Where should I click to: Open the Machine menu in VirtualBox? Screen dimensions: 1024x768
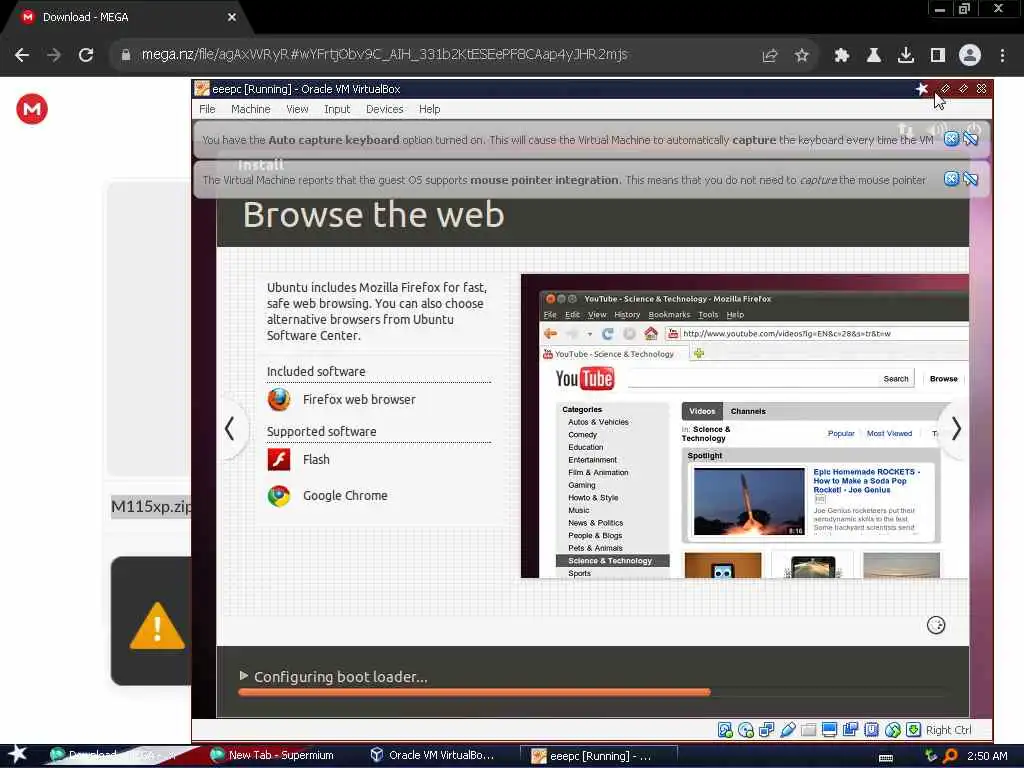[x=250, y=109]
